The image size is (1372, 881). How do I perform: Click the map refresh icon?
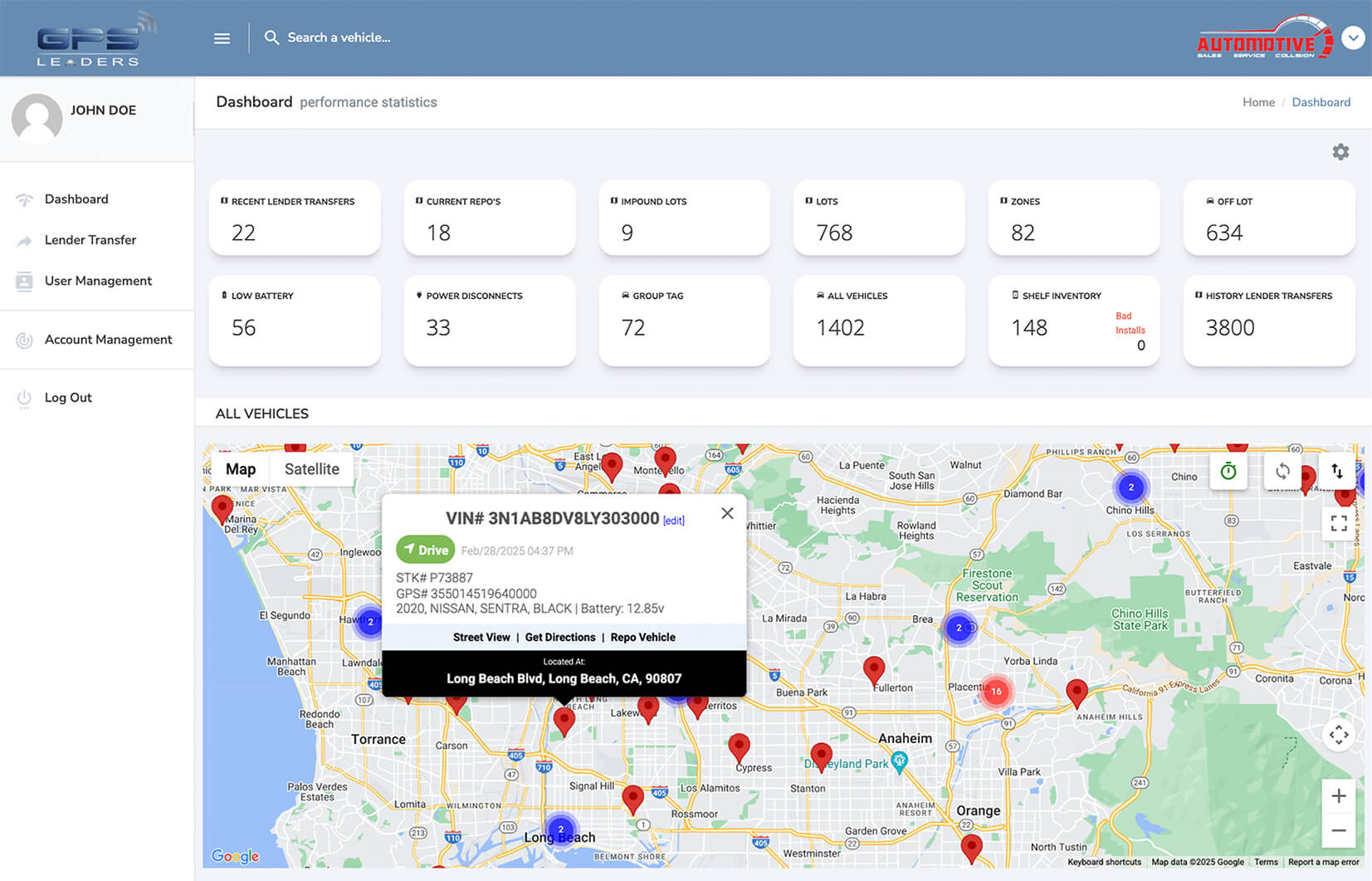pyautogui.click(x=1282, y=472)
